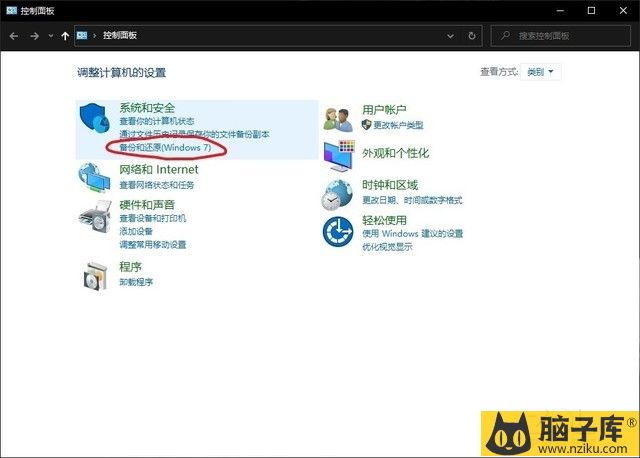640x458 pixels.
Task: Click 查看你的计算机状态 link
Action: (157, 121)
